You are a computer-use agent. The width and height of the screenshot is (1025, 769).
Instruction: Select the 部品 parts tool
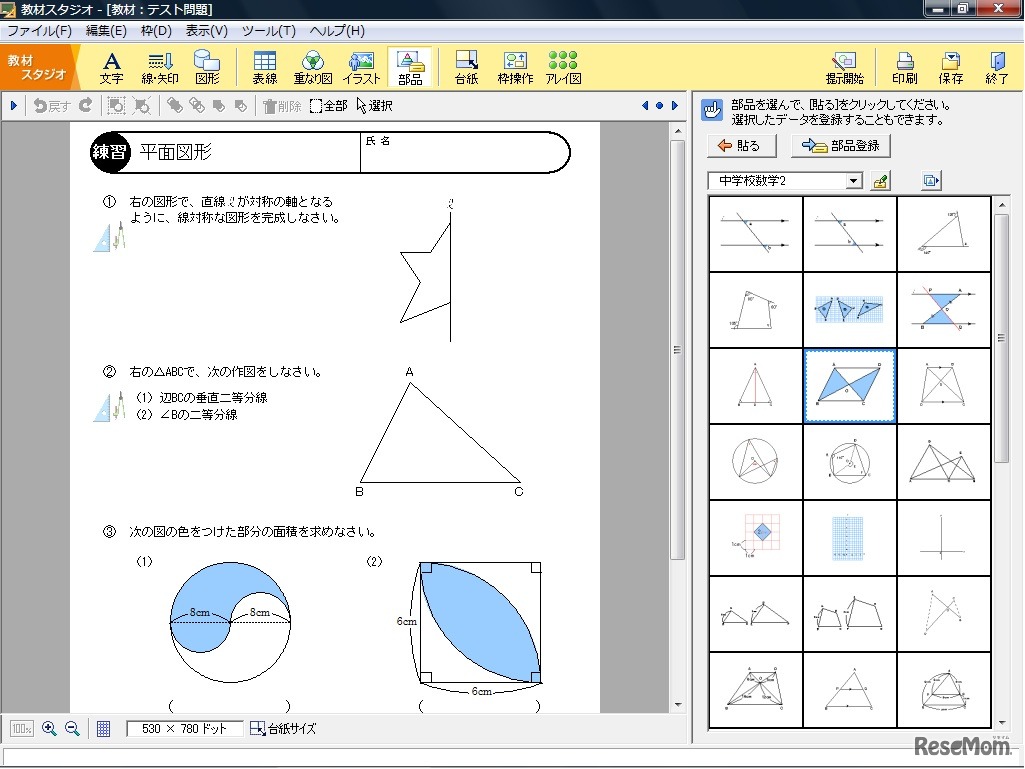410,68
